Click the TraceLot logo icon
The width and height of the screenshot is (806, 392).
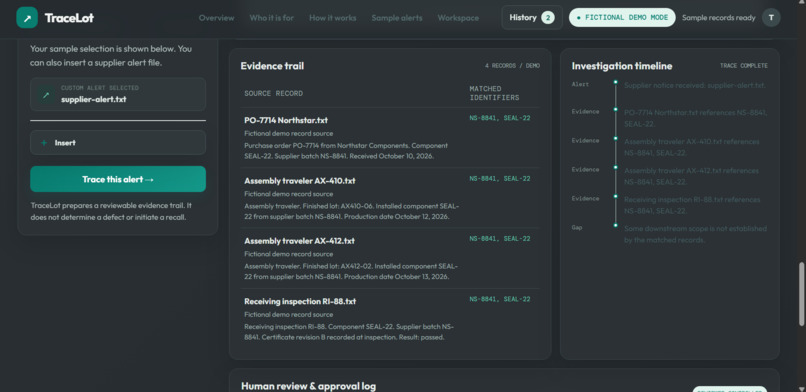[x=27, y=17]
